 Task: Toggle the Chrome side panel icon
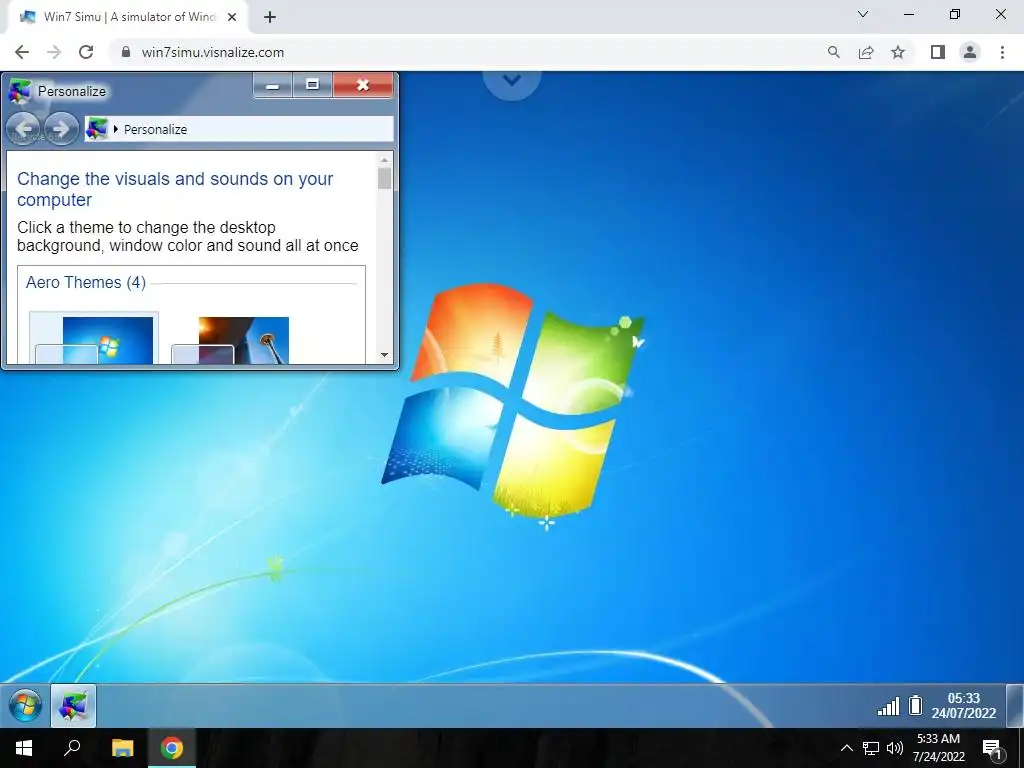938,52
